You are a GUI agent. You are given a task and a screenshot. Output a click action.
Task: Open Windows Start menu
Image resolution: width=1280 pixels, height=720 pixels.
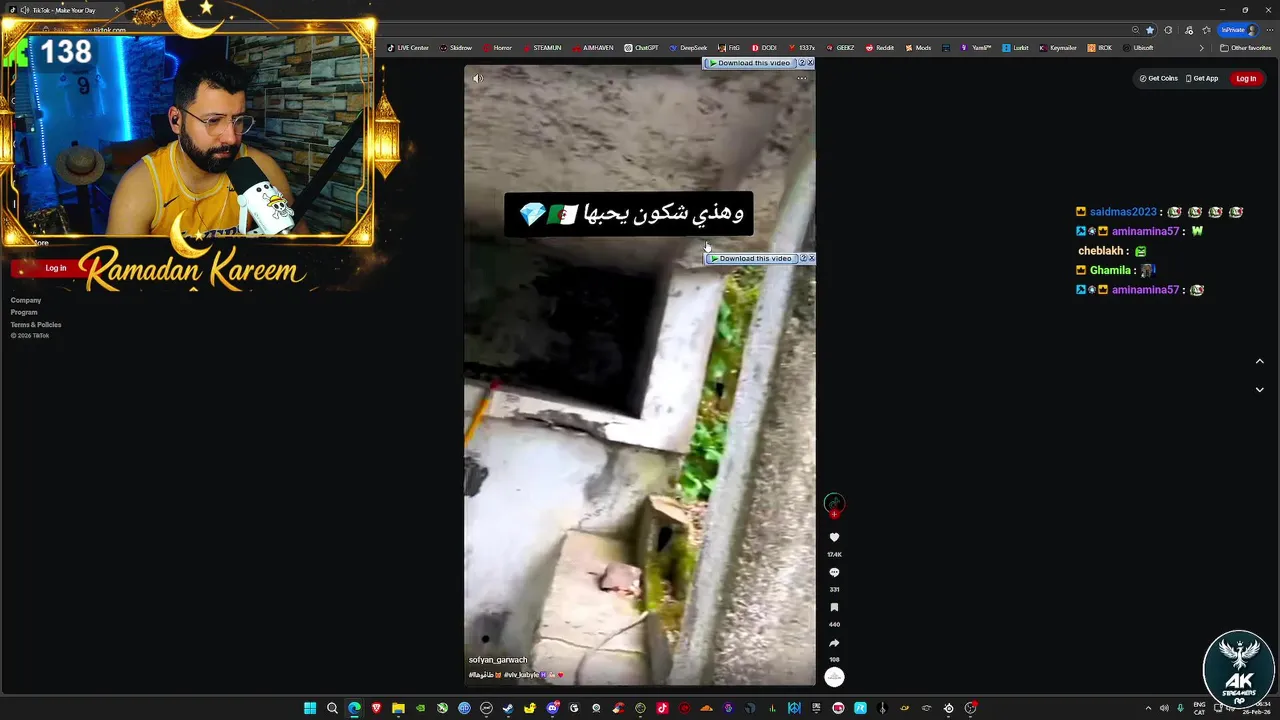[x=310, y=708]
